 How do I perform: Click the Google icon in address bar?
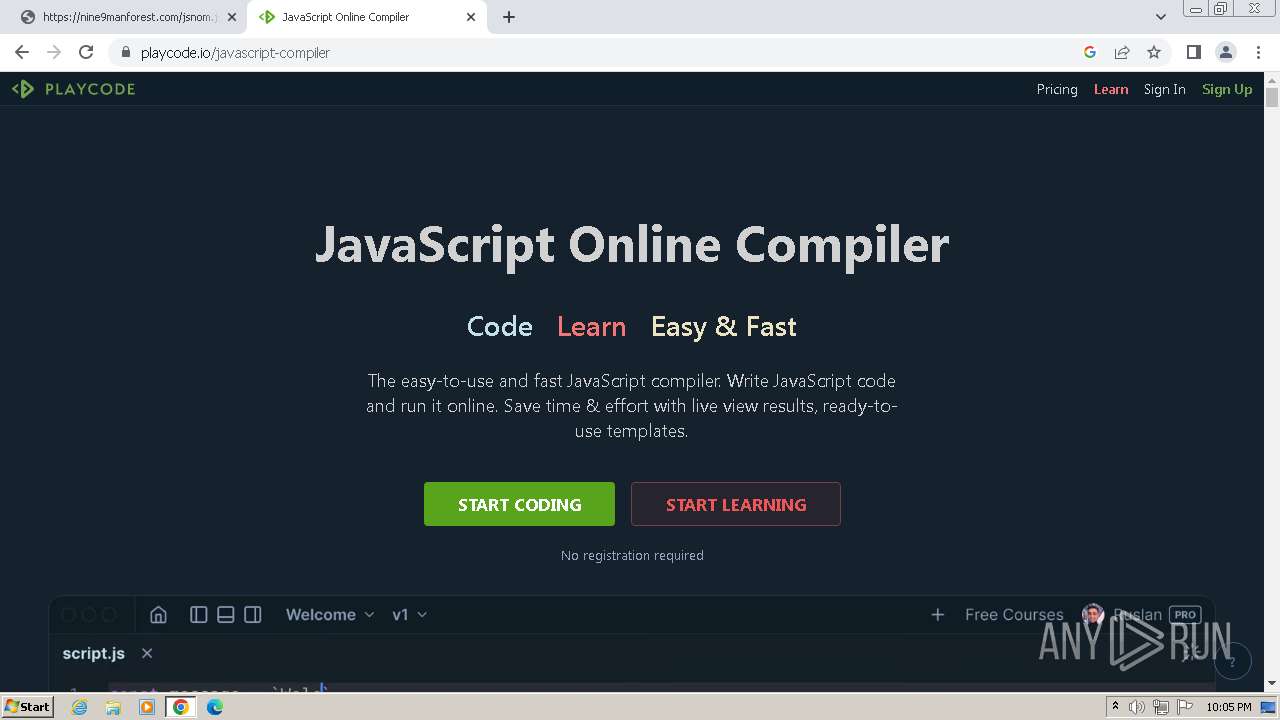click(1090, 52)
